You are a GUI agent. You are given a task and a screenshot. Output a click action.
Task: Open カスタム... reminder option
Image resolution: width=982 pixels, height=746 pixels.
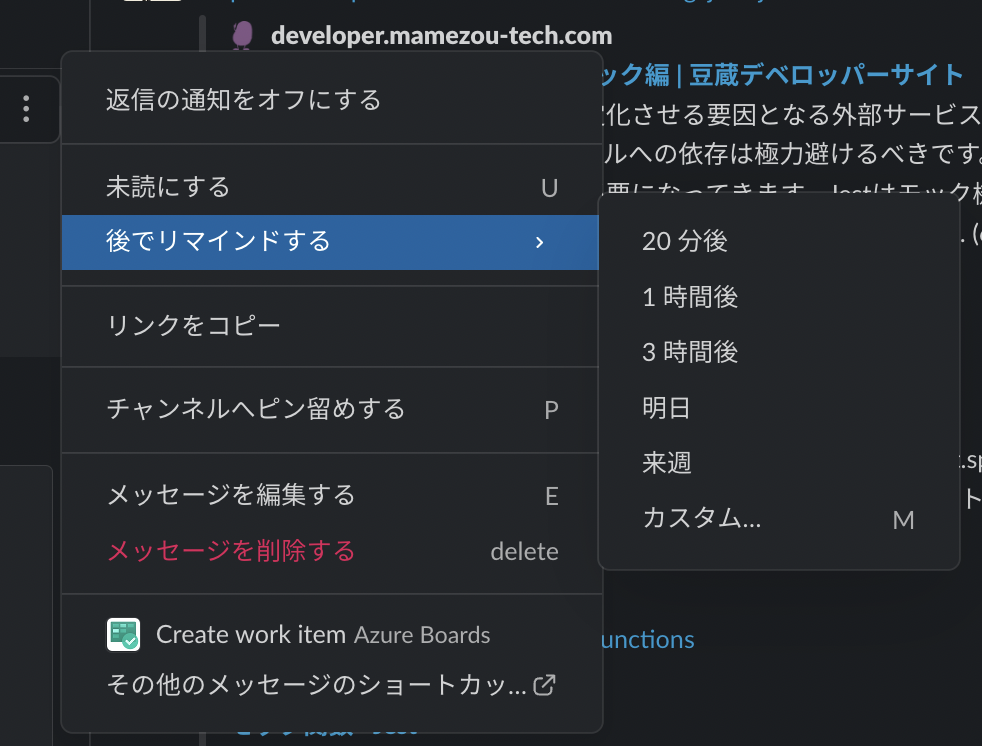(778, 519)
